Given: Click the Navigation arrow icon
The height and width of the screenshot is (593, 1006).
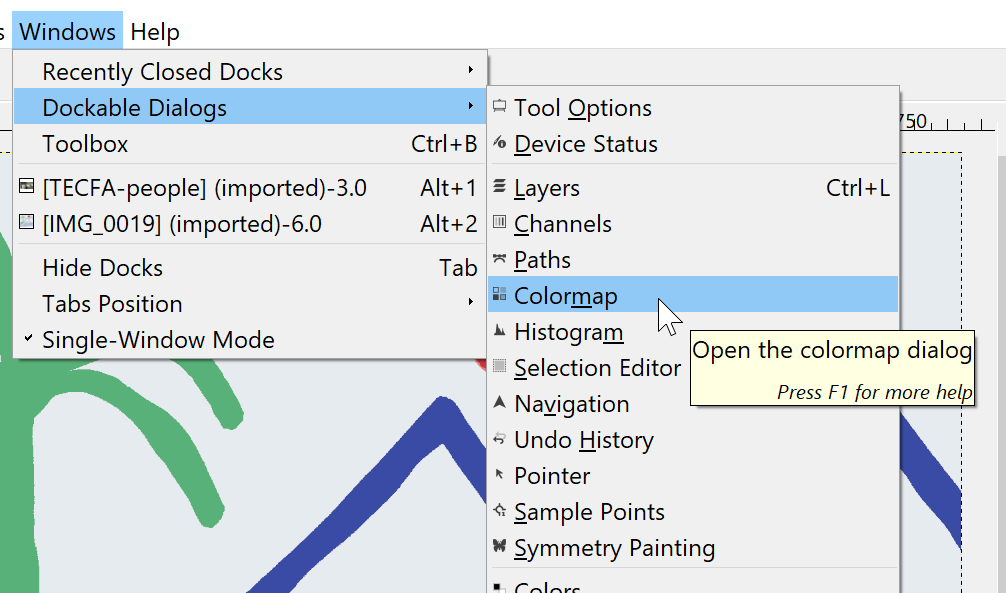Looking at the screenshot, I should pyautogui.click(x=500, y=404).
